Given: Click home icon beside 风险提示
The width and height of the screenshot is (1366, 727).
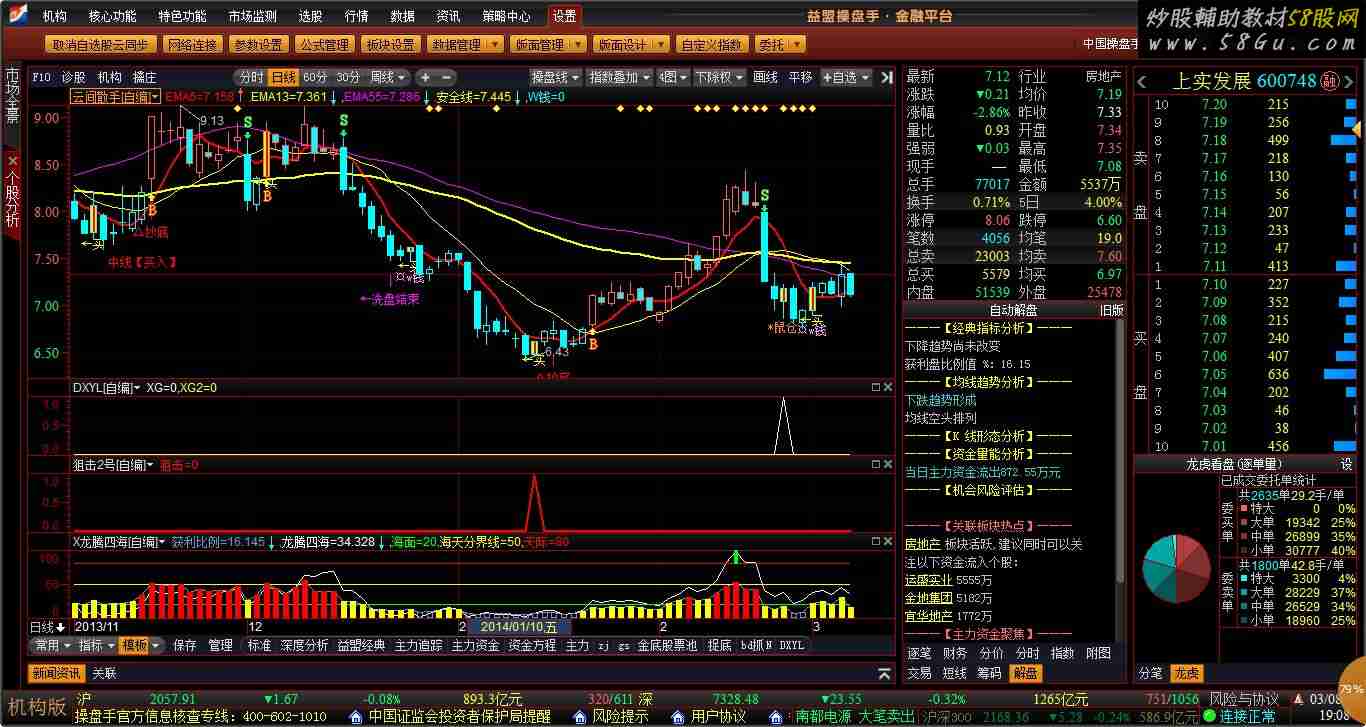Looking at the screenshot, I should [x=578, y=717].
